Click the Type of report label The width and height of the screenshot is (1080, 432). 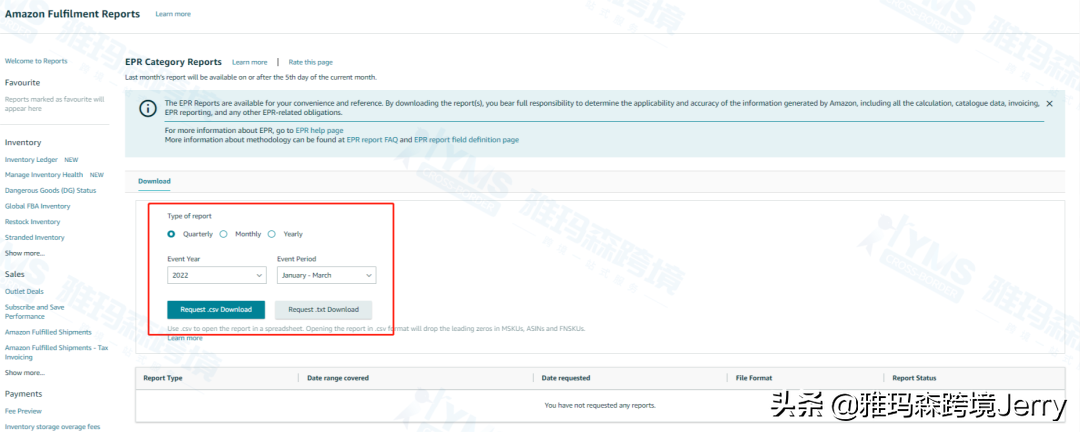189,216
